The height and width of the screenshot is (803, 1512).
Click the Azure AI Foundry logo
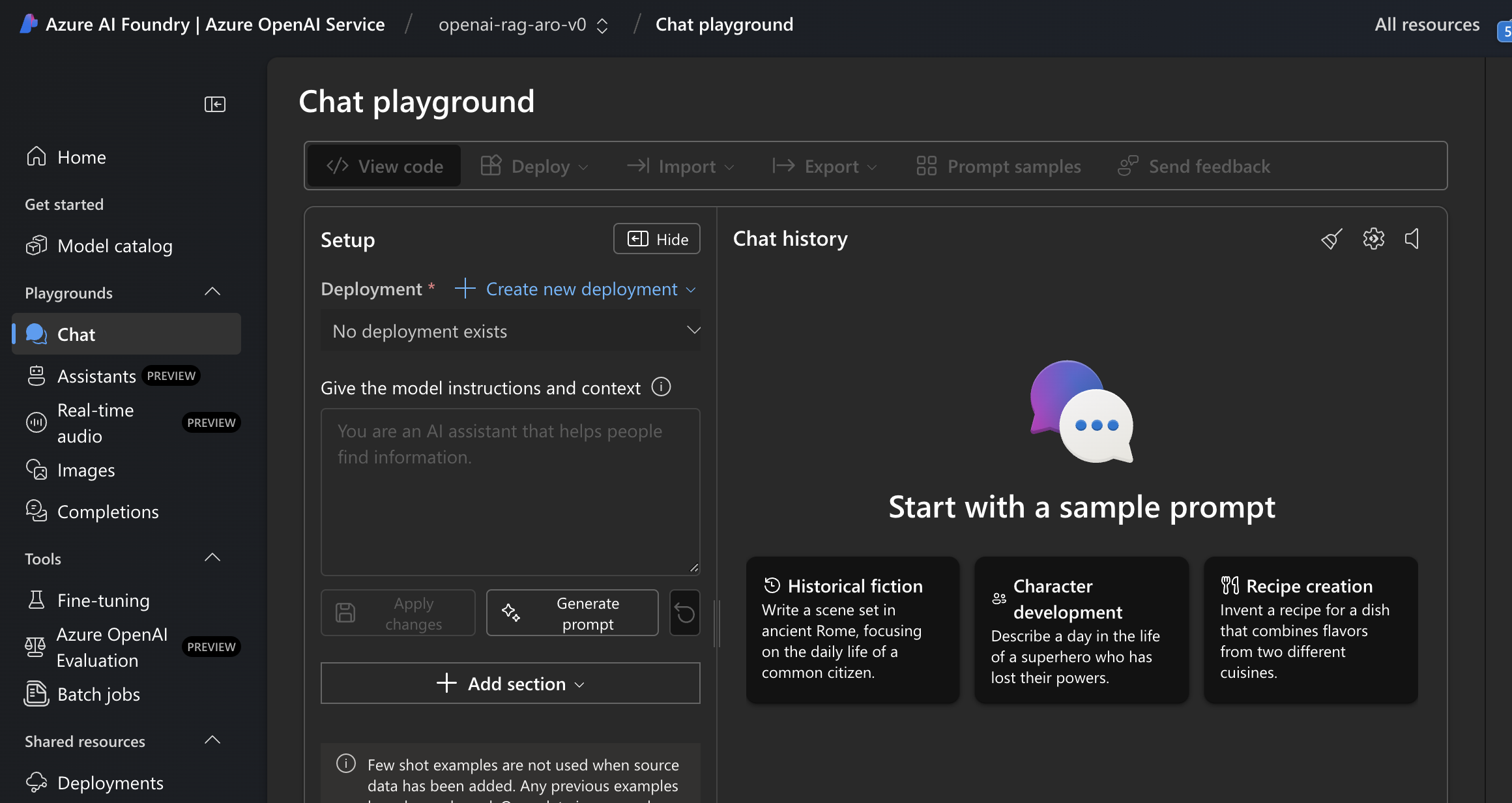tap(29, 24)
